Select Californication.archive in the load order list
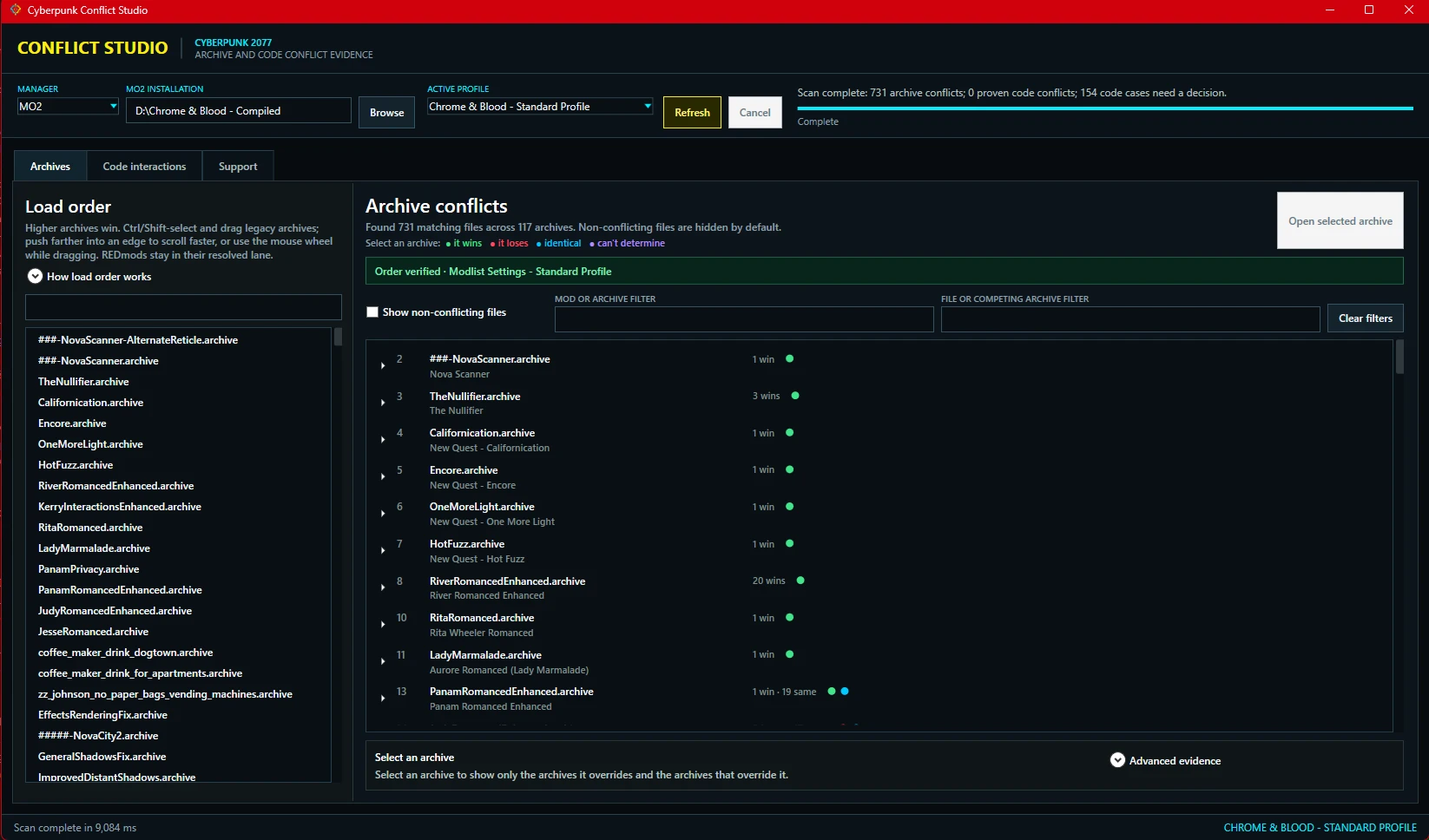Screen dimensions: 1429x840 (179, 403)
